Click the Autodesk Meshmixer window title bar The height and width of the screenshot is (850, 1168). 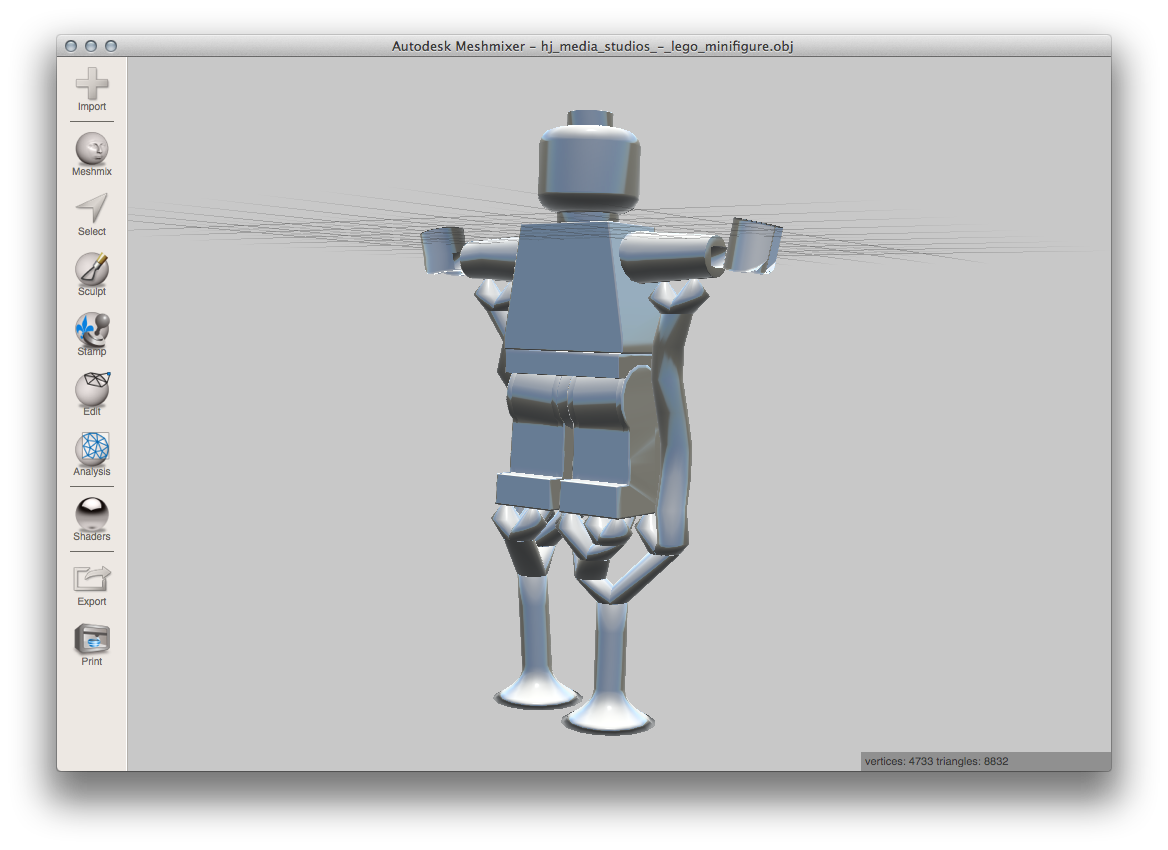click(592, 46)
